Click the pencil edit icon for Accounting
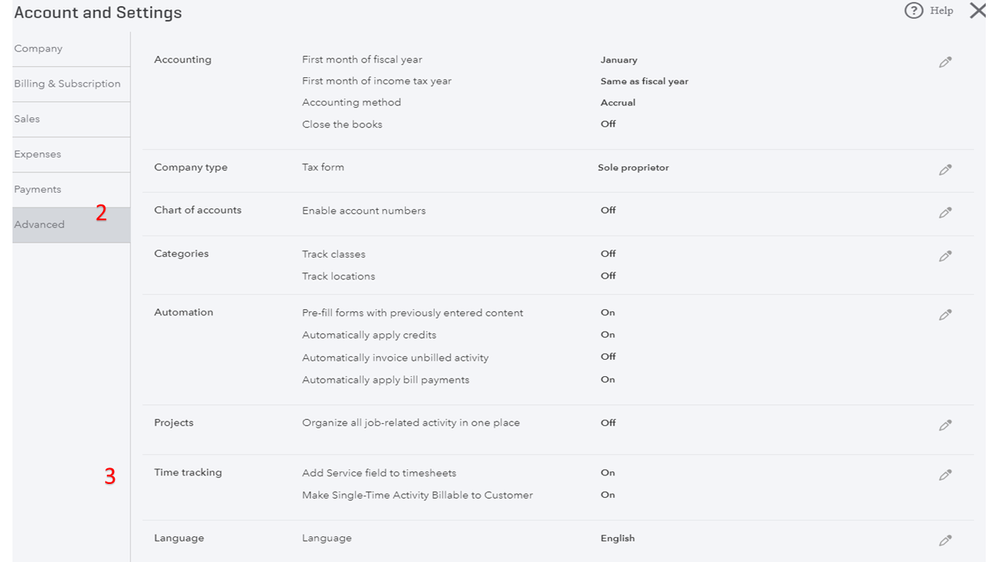999x562 pixels. 945,62
